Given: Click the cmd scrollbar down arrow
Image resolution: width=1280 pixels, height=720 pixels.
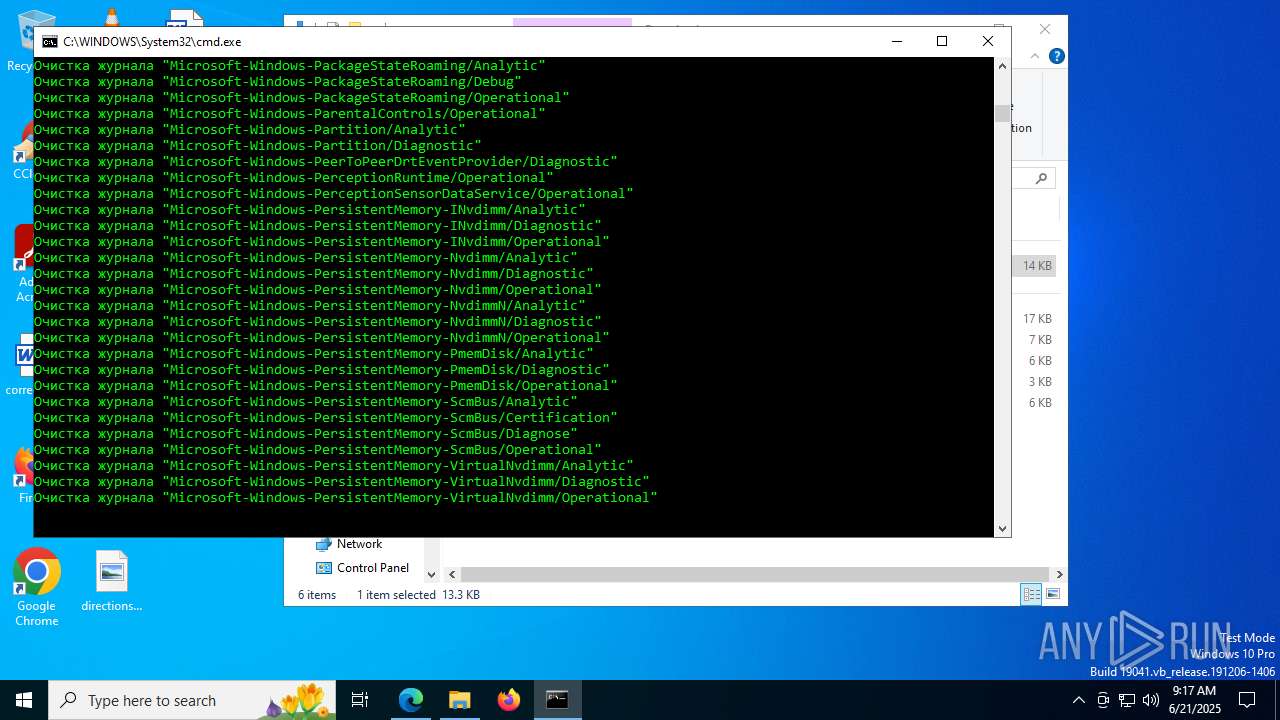Looking at the screenshot, I should tap(1002, 529).
